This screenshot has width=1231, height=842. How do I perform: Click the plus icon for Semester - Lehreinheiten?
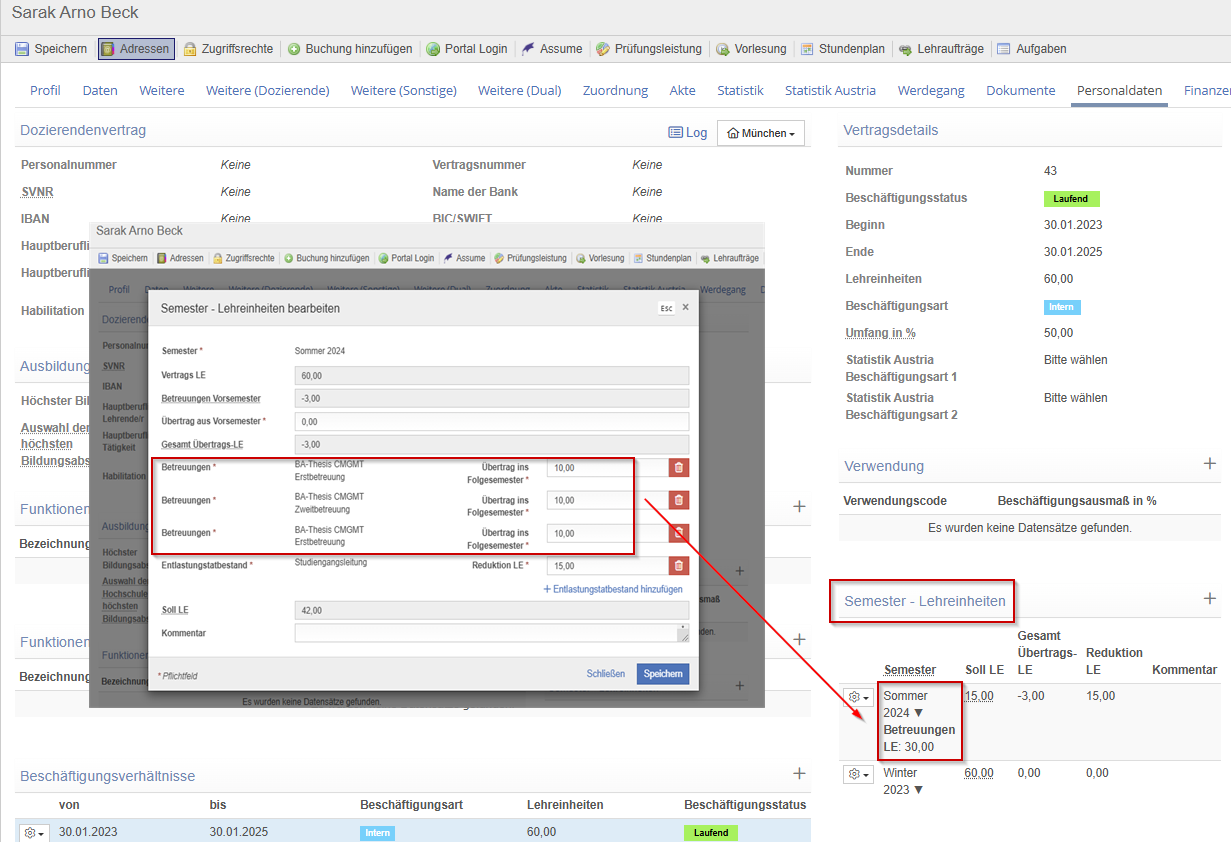click(1209, 599)
